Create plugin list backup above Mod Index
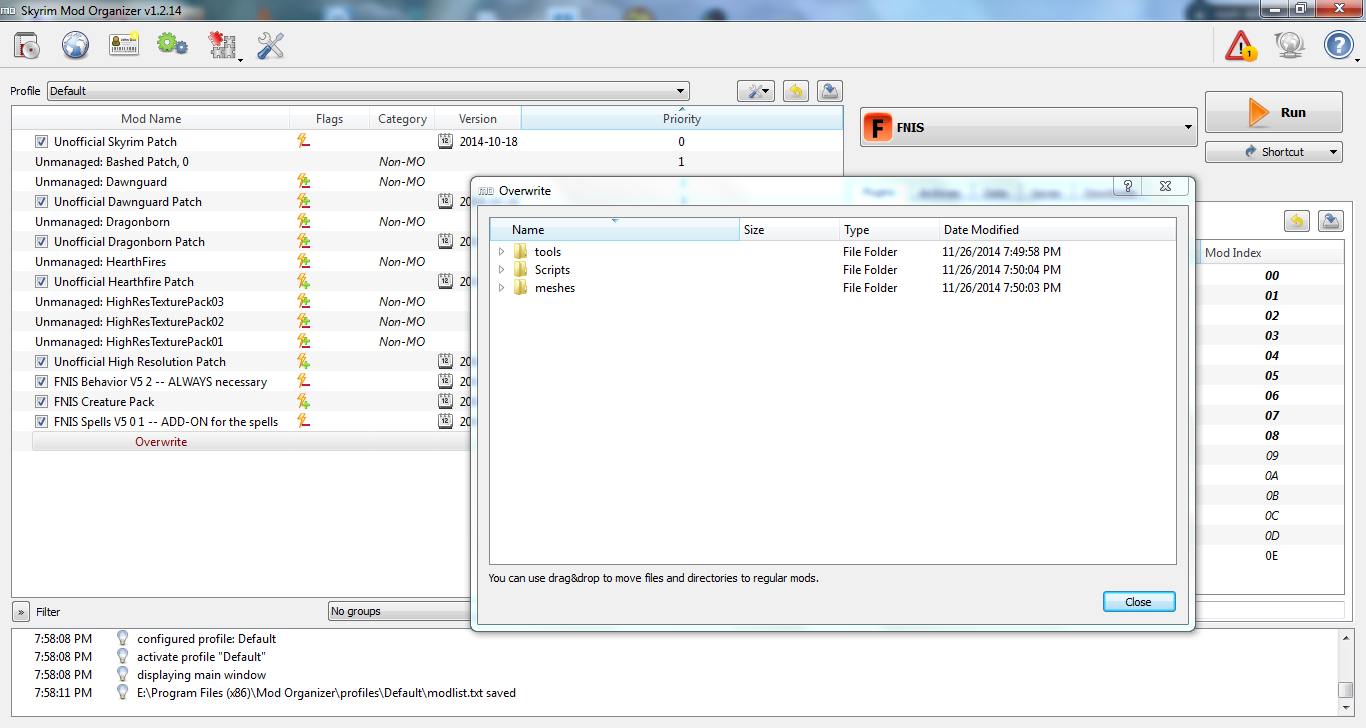1366x728 pixels. click(x=1331, y=221)
